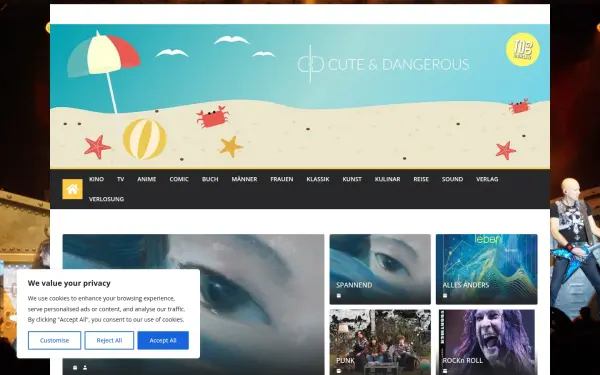This screenshot has width=600, height=375.
Task: Select COMIC in the navigation bar
Action: (x=179, y=179)
